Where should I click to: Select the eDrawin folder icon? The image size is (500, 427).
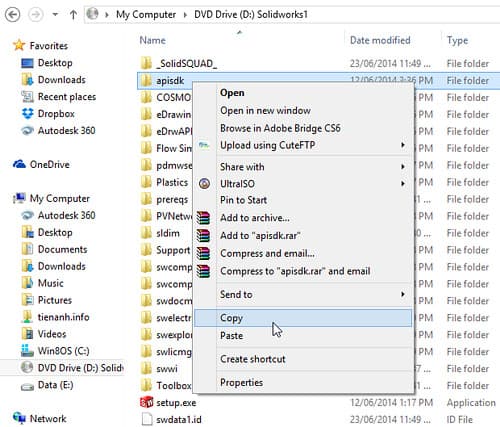(x=146, y=115)
